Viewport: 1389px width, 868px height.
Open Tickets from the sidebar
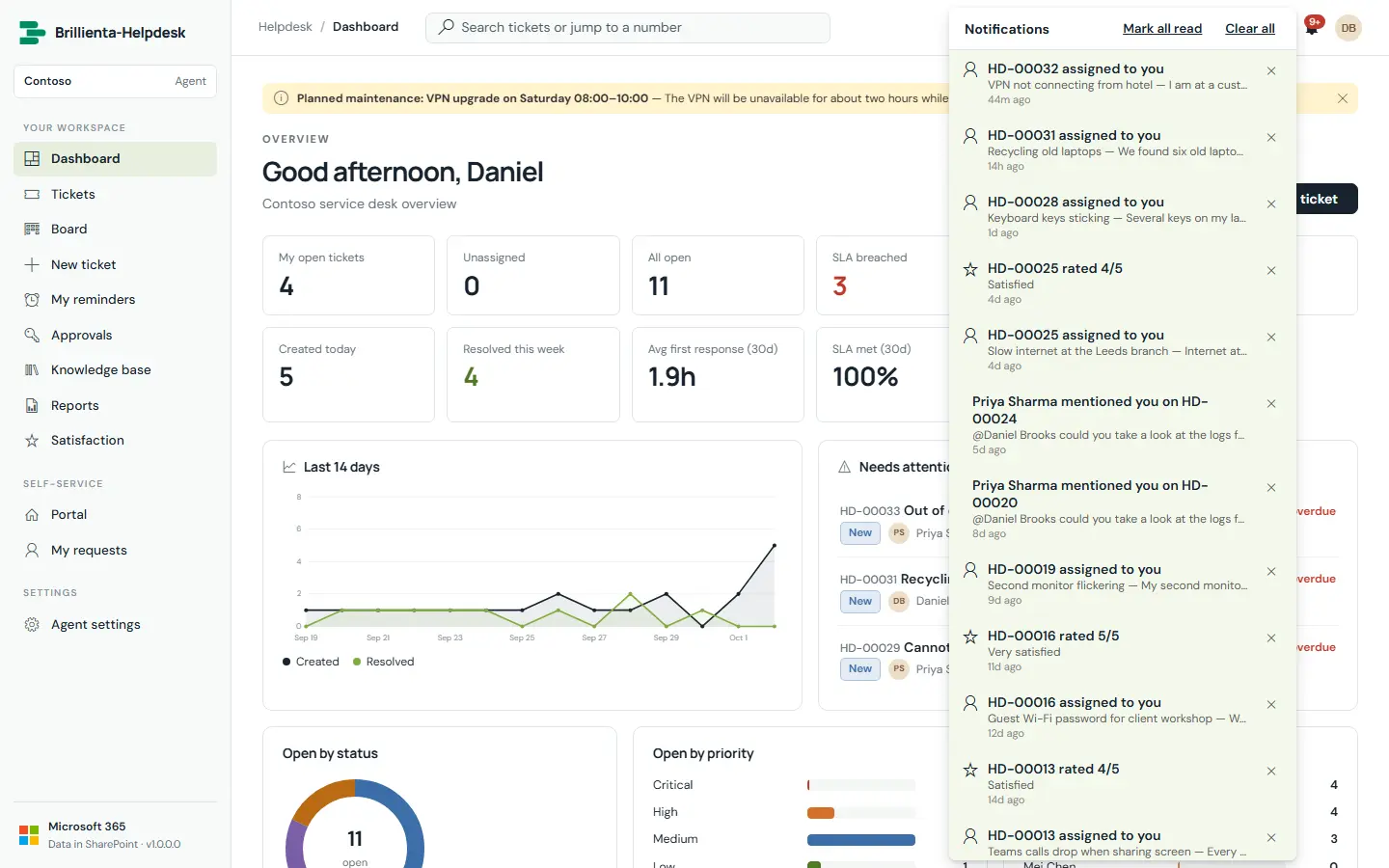pyautogui.click(x=115, y=195)
